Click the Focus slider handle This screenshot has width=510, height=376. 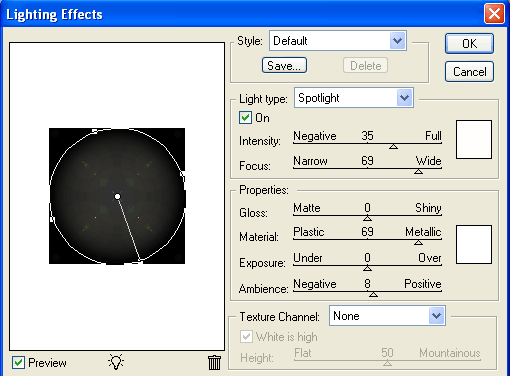(x=418, y=171)
